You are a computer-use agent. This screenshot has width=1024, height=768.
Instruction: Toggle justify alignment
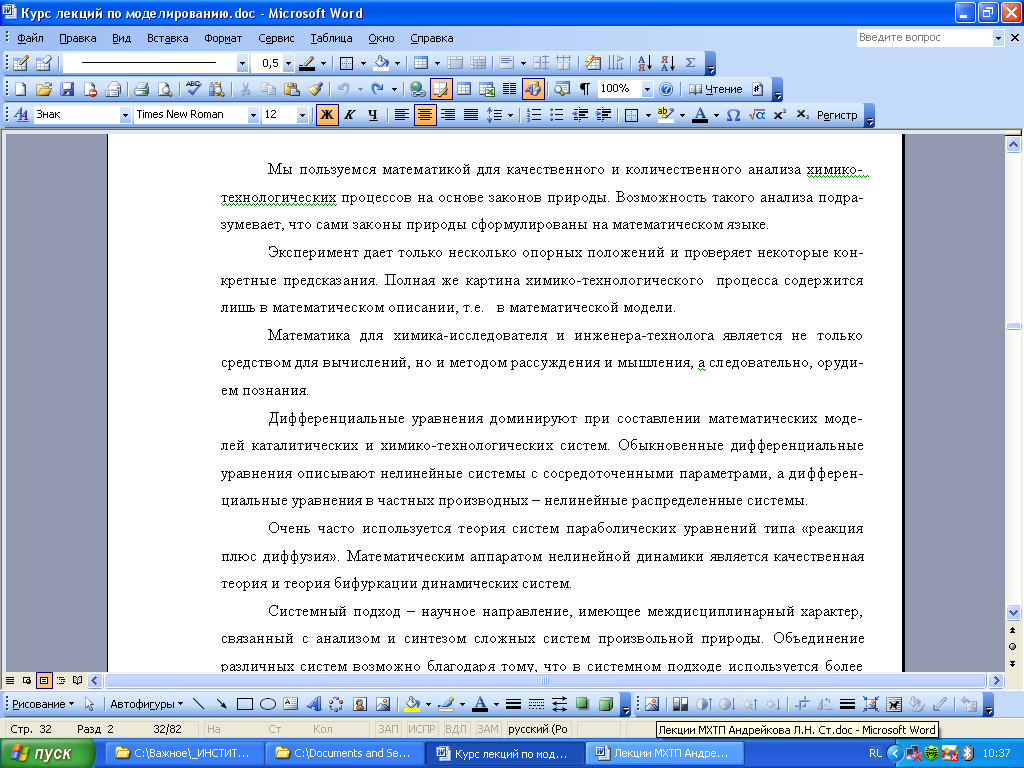pos(471,115)
